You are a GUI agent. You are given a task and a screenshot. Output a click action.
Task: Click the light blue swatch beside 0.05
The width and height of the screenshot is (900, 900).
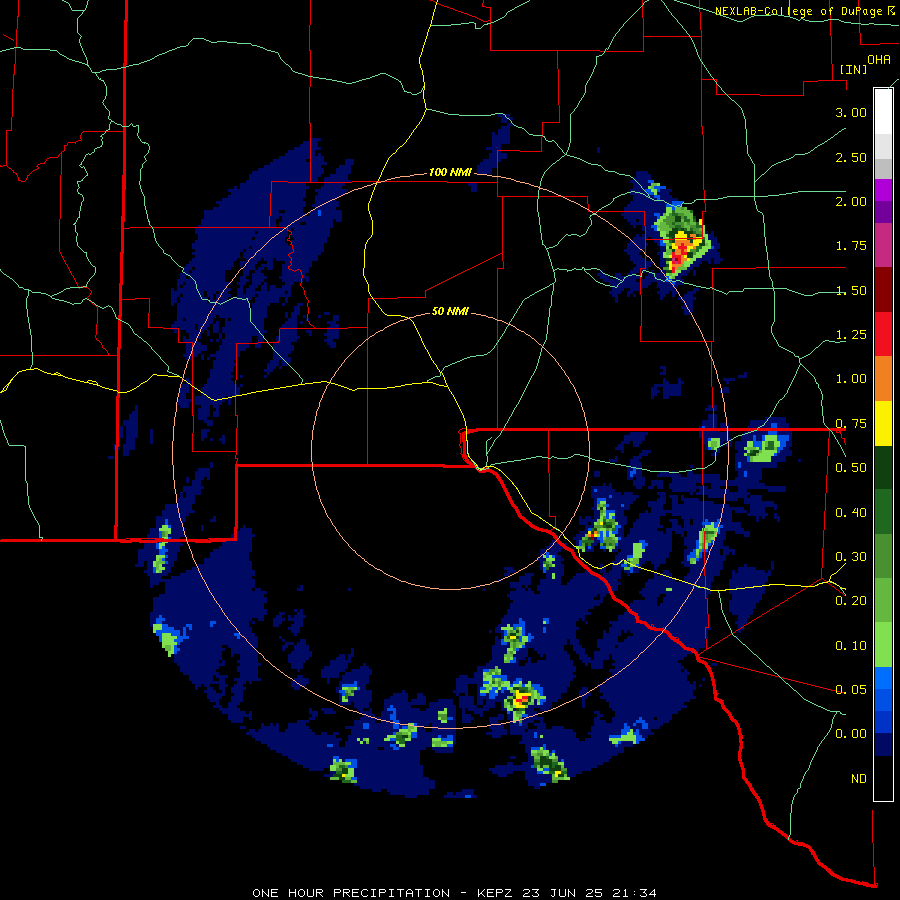click(x=883, y=678)
